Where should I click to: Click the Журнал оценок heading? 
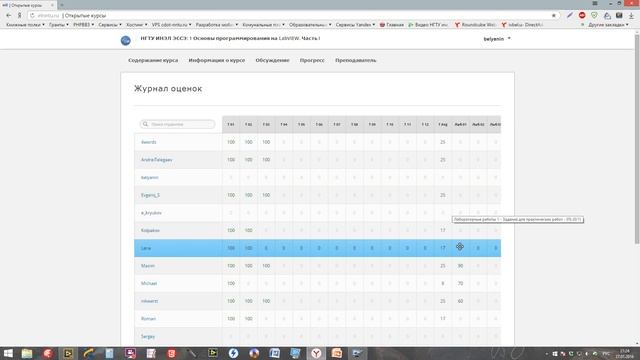[x=168, y=89]
